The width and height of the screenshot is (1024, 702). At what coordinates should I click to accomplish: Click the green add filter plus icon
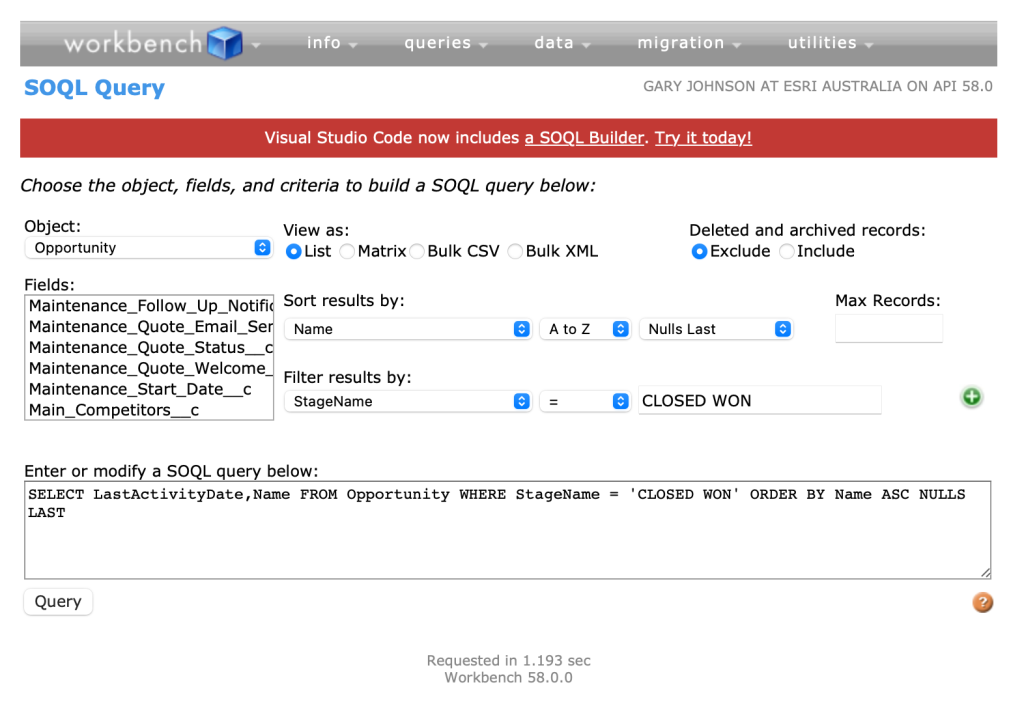click(x=971, y=397)
